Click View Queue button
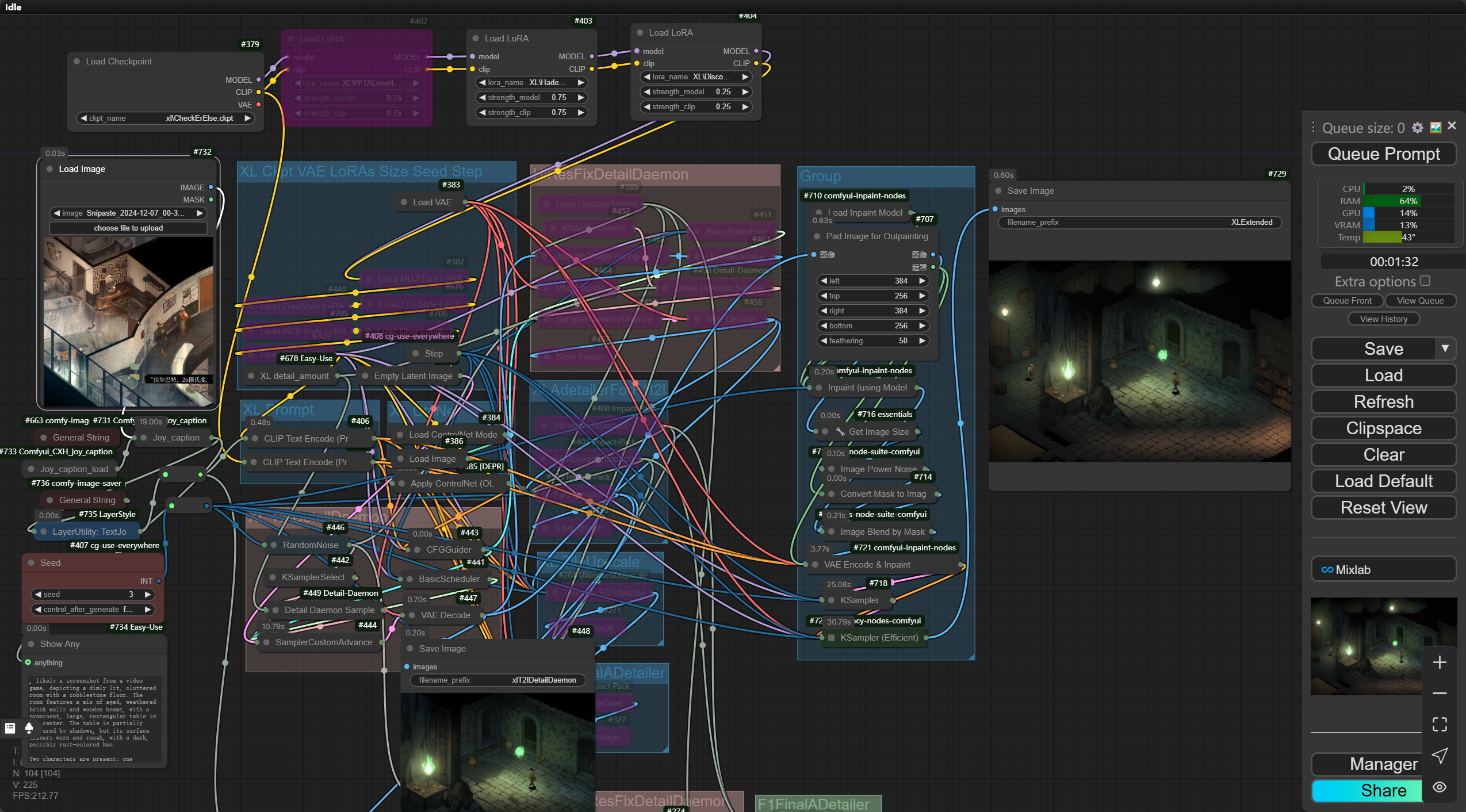The height and width of the screenshot is (812, 1466). coord(1419,300)
